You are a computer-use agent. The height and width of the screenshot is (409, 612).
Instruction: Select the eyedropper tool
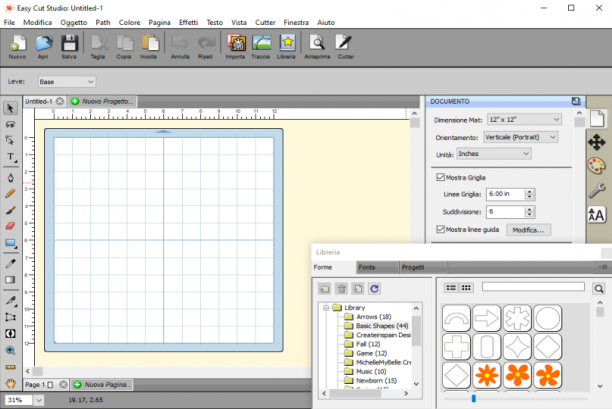11,263
